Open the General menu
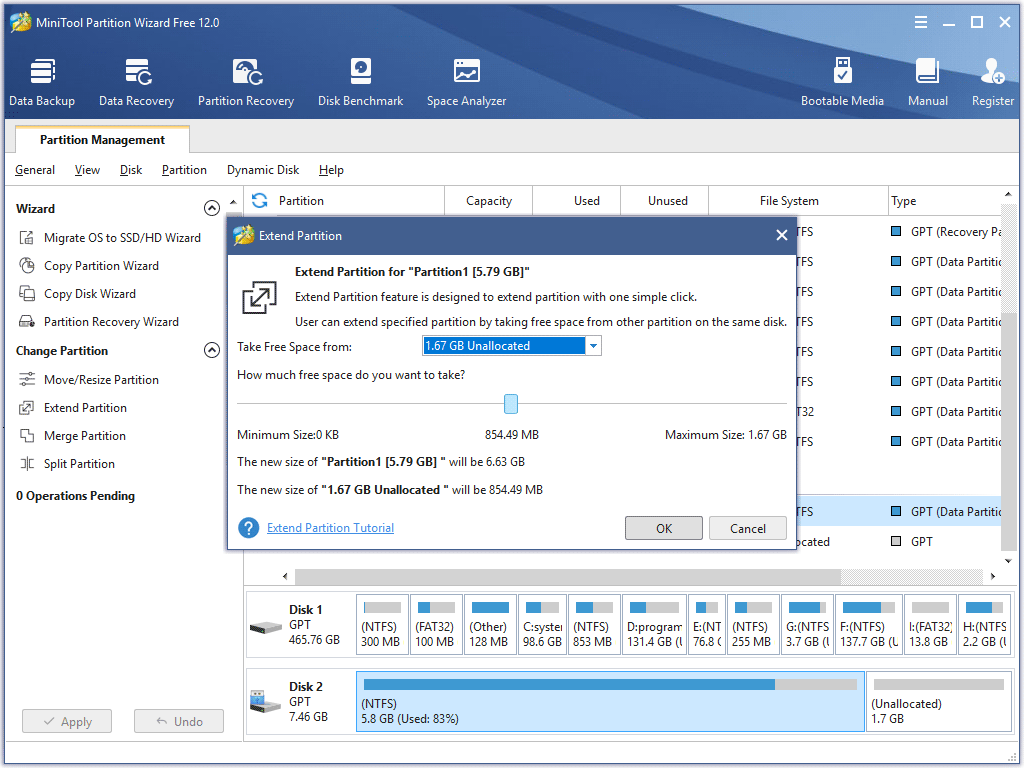Viewport: 1024px width, 768px height. pos(35,170)
